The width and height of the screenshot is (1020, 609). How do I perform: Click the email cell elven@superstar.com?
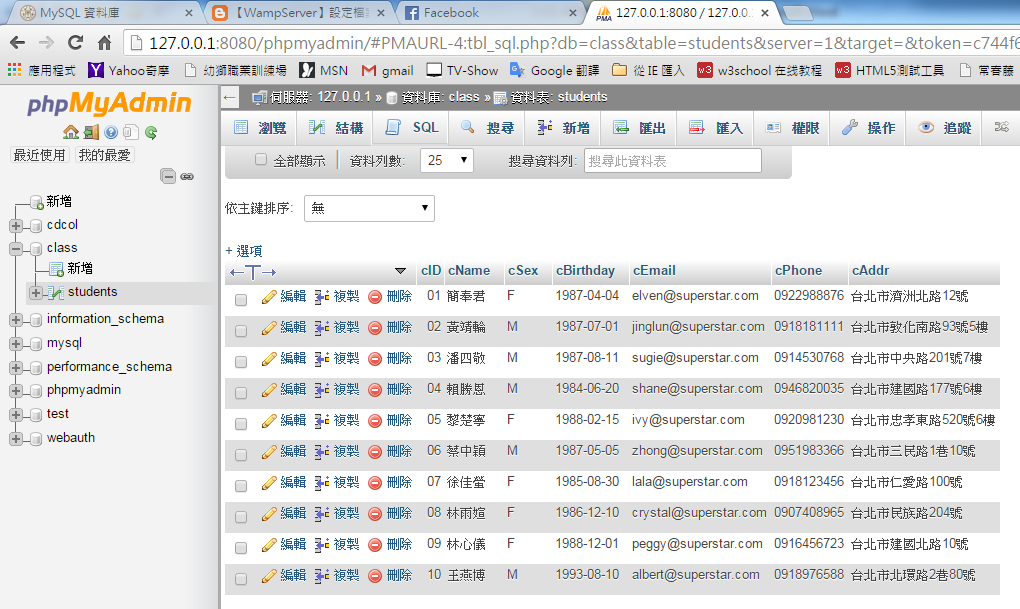click(695, 296)
